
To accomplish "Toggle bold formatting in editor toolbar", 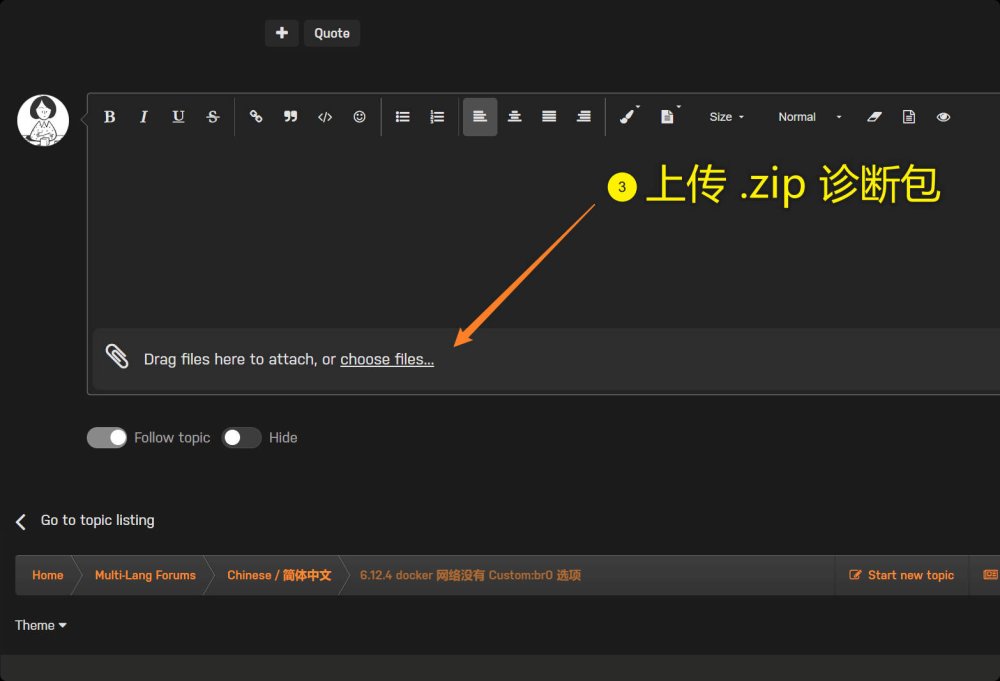I will point(110,117).
